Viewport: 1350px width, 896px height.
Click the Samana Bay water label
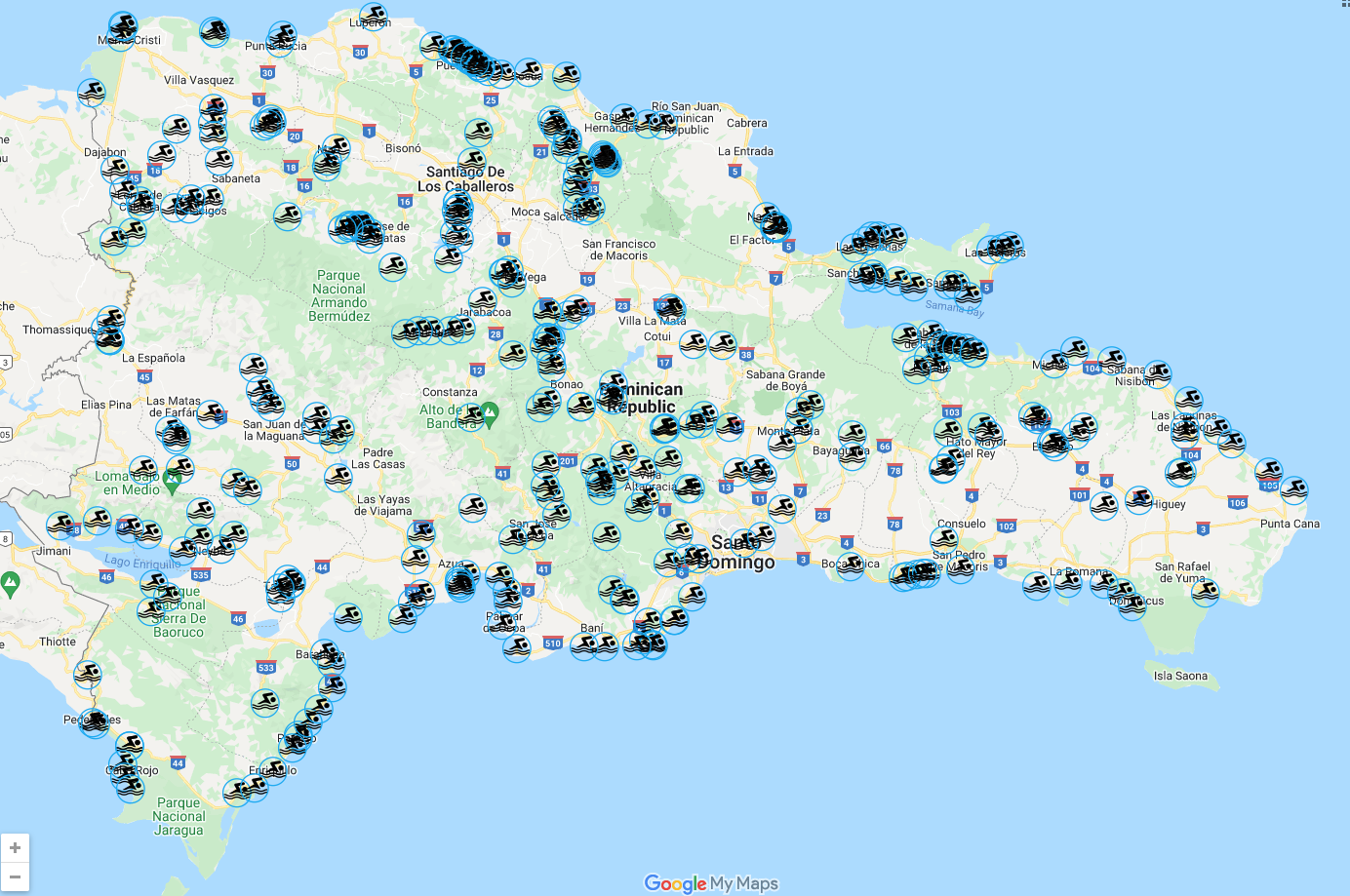coord(955,308)
